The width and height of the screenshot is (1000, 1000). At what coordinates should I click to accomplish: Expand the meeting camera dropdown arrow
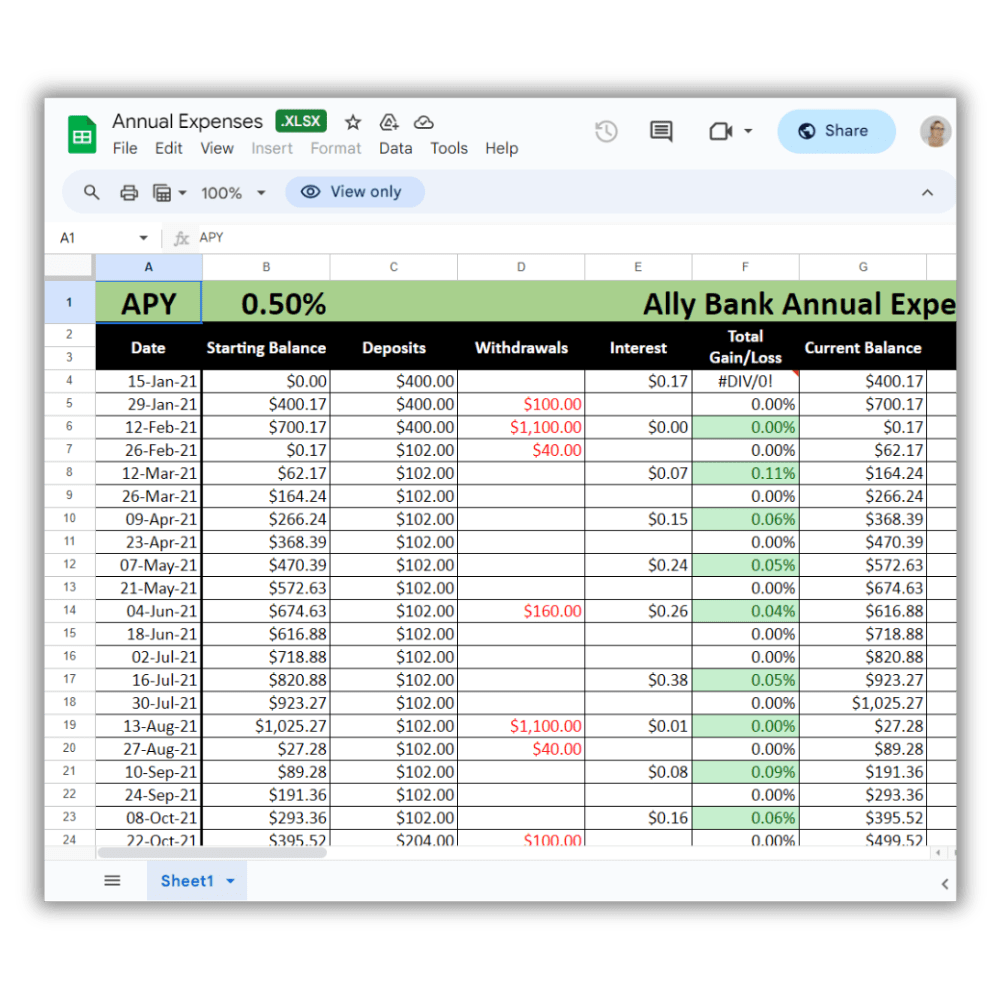pyautogui.click(x=748, y=131)
